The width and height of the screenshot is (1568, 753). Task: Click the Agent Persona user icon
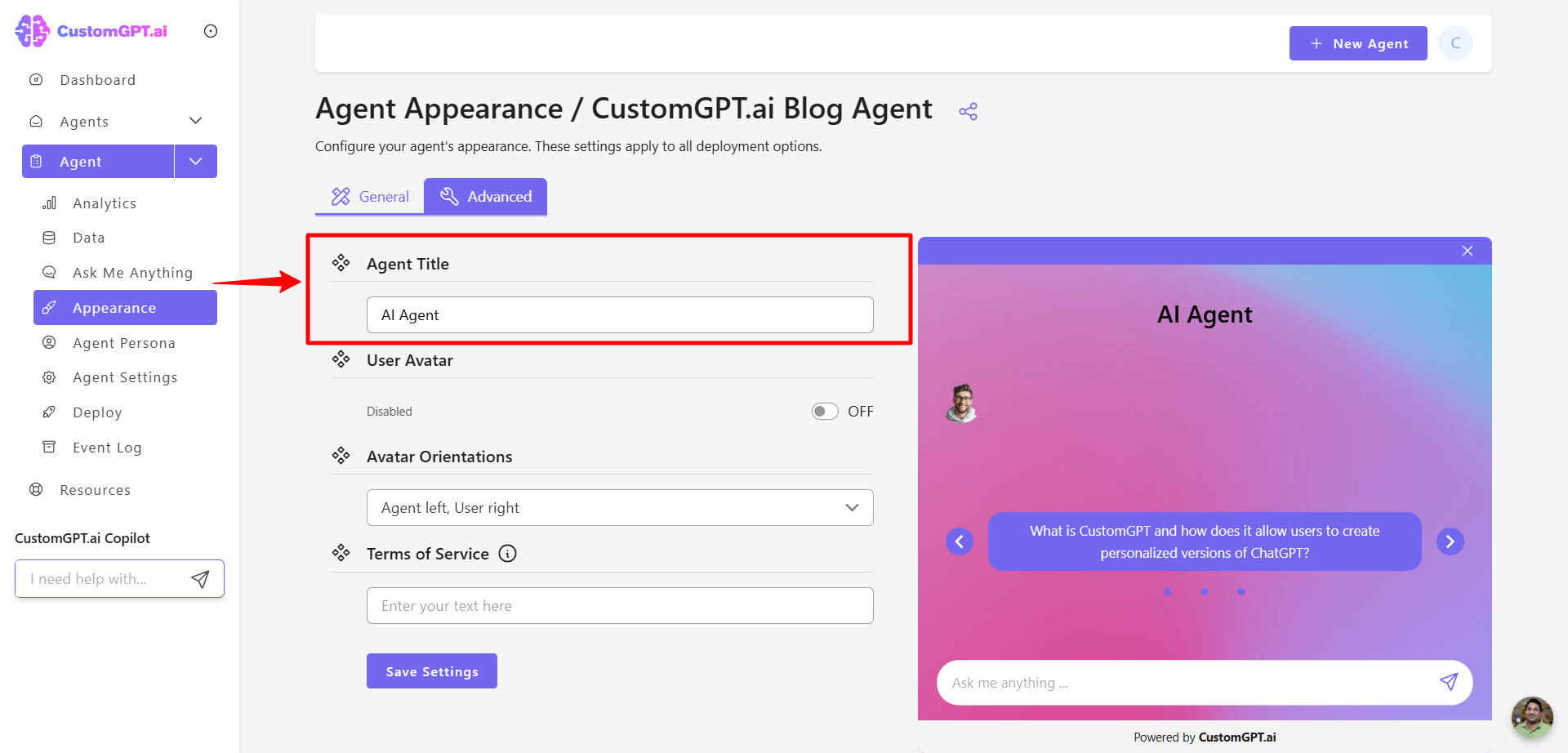tap(49, 342)
